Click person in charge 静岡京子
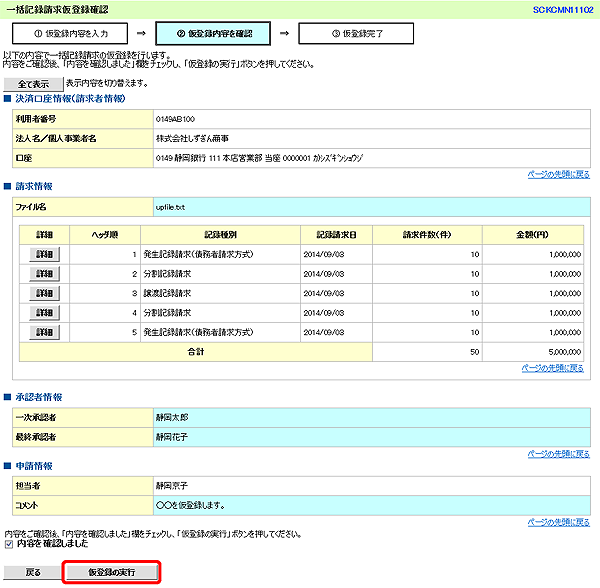The height and width of the screenshot is (588, 600). tap(172, 486)
